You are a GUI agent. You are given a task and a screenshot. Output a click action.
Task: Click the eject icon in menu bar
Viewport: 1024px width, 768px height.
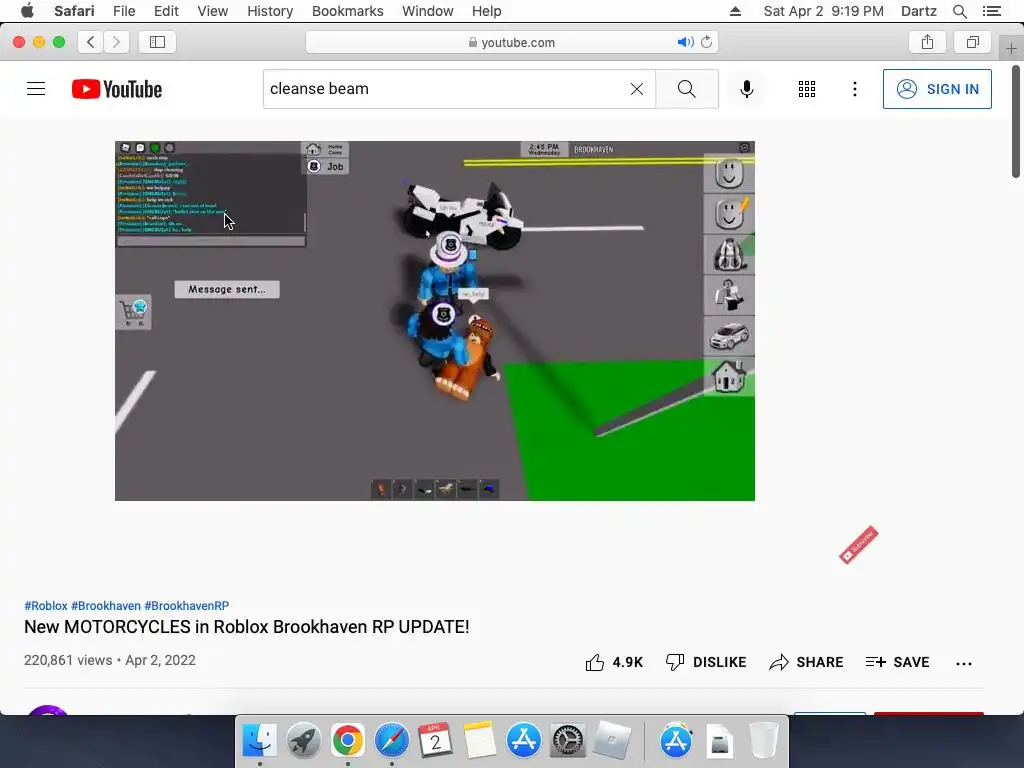(x=735, y=11)
